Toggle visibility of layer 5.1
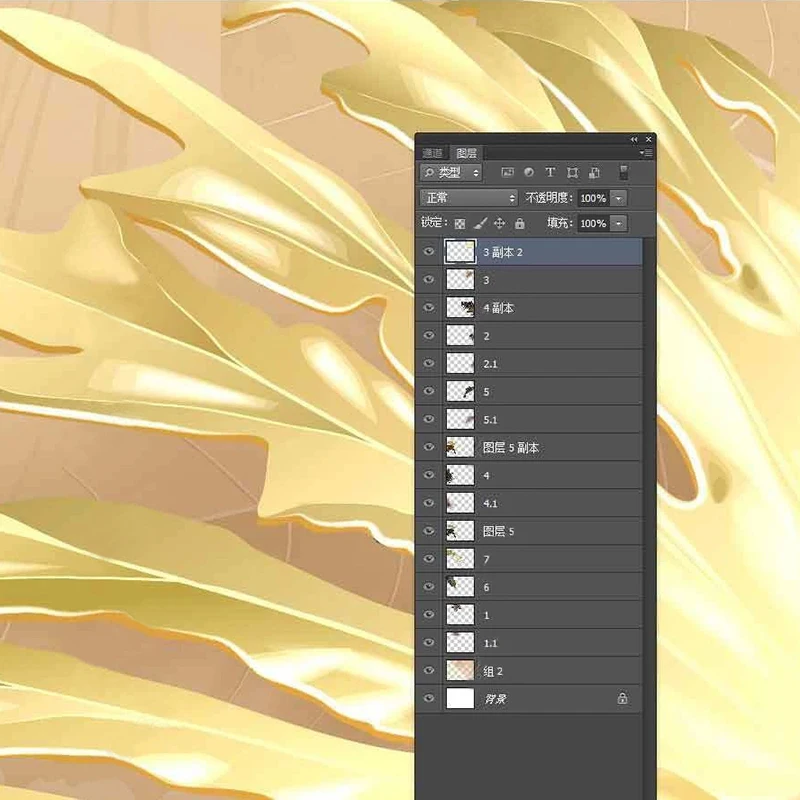Image resolution: width=800 pixels, height=800 pixels. [x=429, y=419]
